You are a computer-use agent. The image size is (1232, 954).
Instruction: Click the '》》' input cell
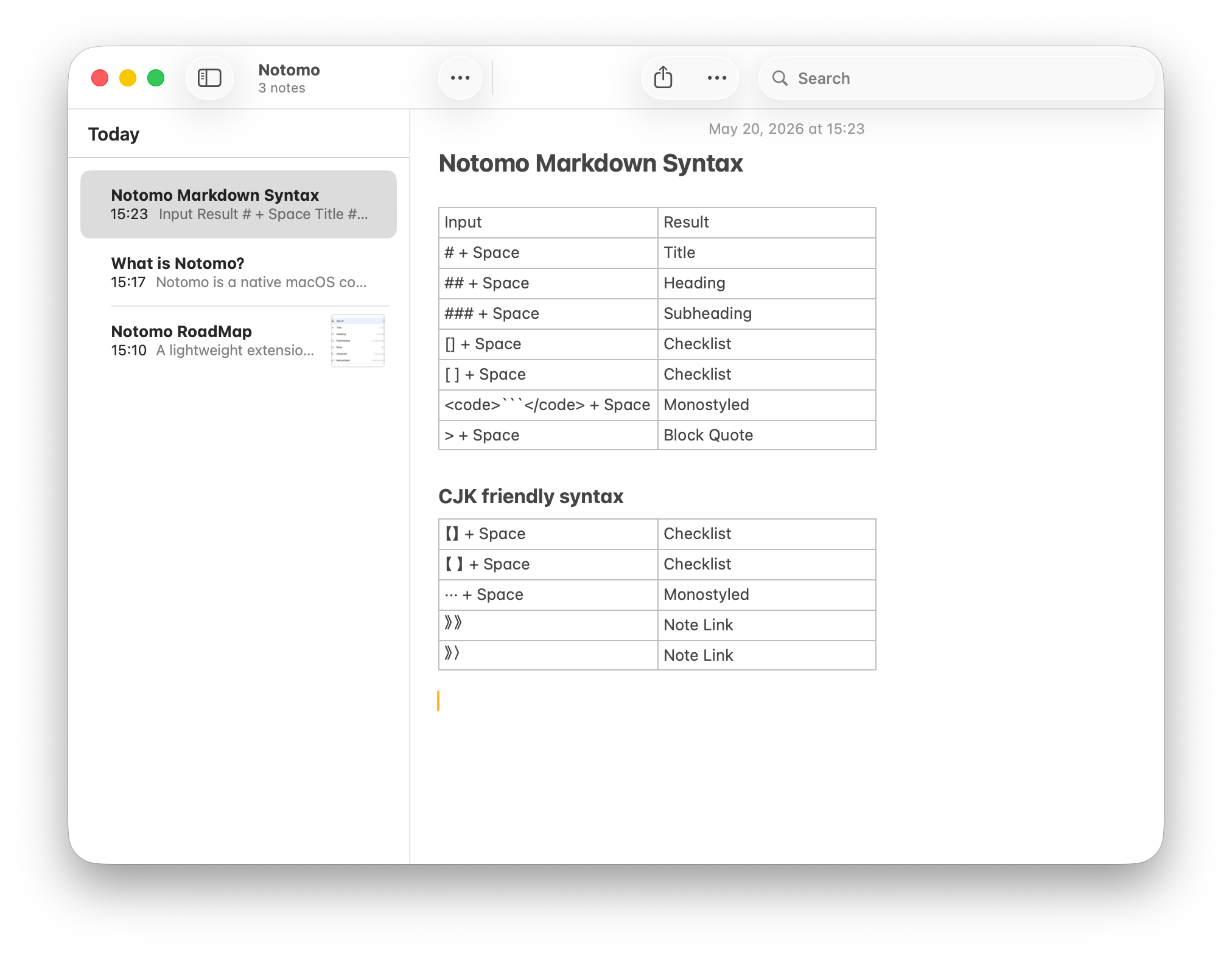[x=548, y=625]
